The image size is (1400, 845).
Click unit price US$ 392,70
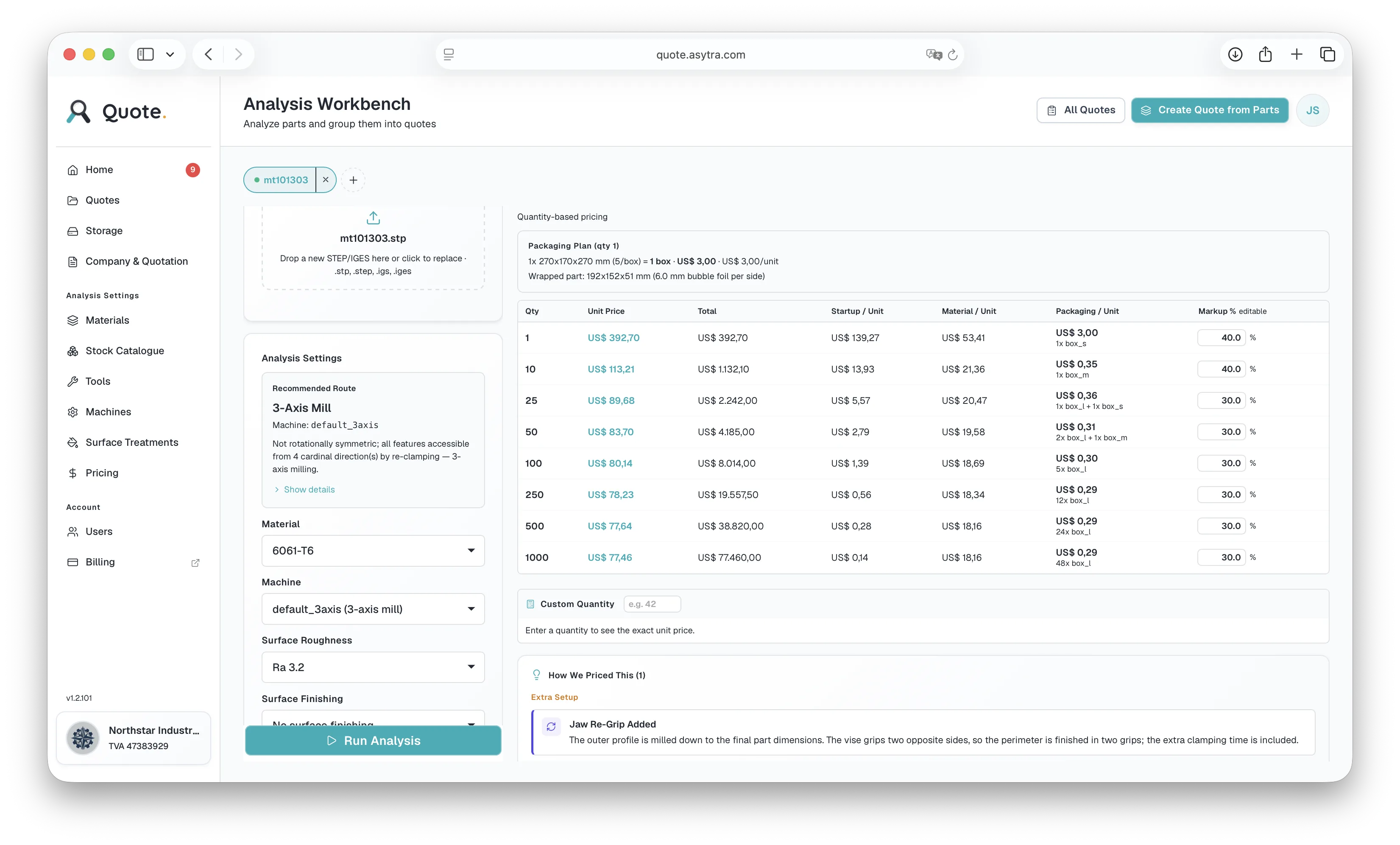(613, 338)
